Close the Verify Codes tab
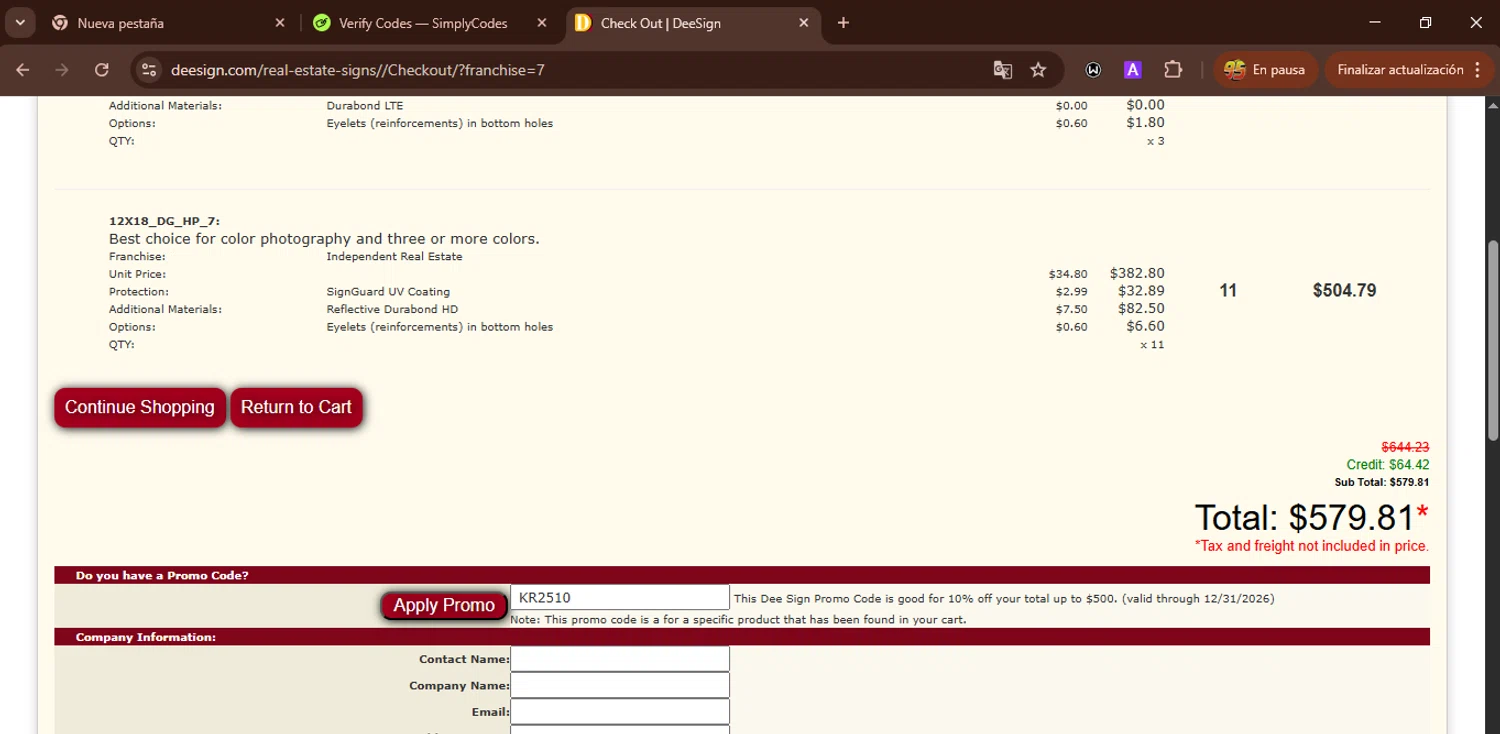 tap(542, 23)
